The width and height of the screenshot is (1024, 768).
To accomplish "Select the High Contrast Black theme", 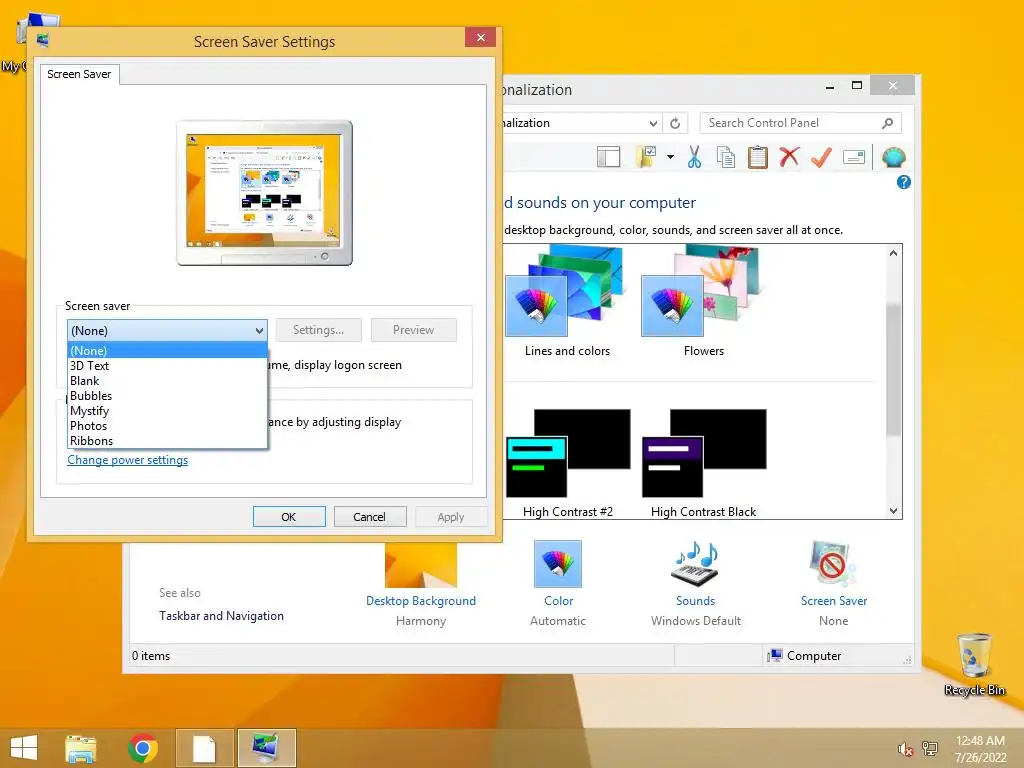I will pyautogui.click(x=703, y=464).
